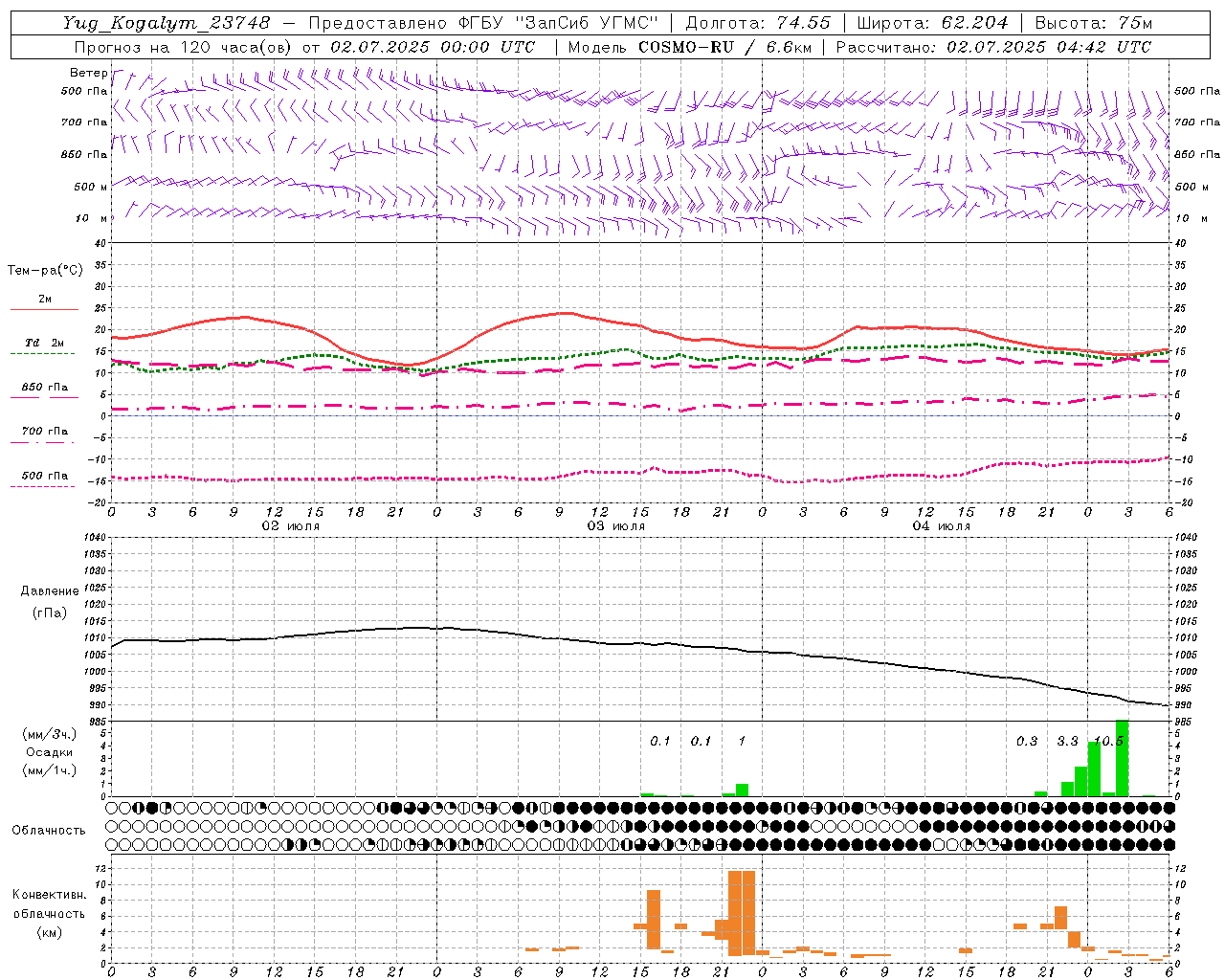Select the Модель COSMO-RU / 6.6км label

click(689, 47)
